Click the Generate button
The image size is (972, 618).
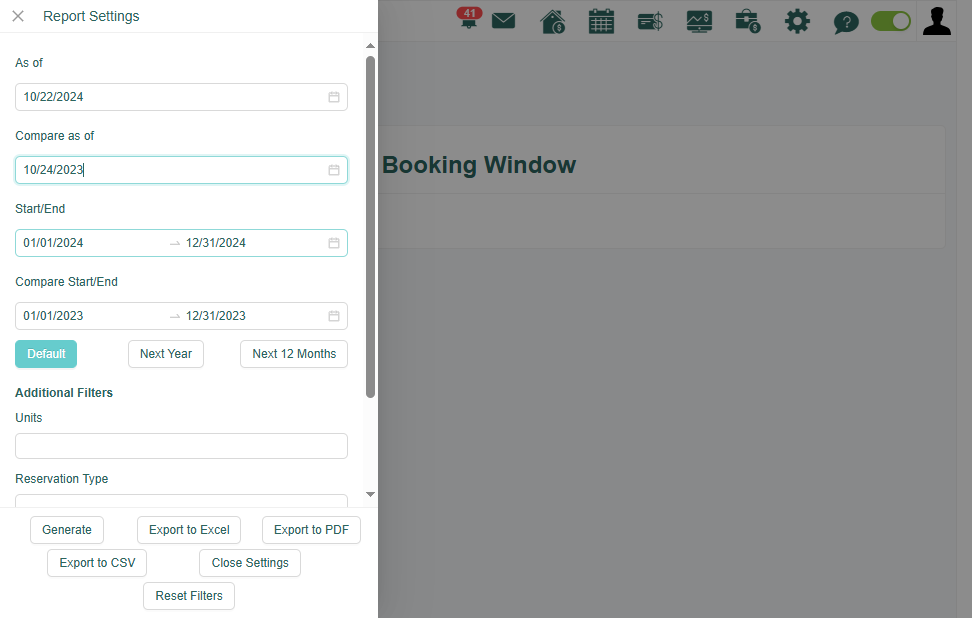coord(67,530)
